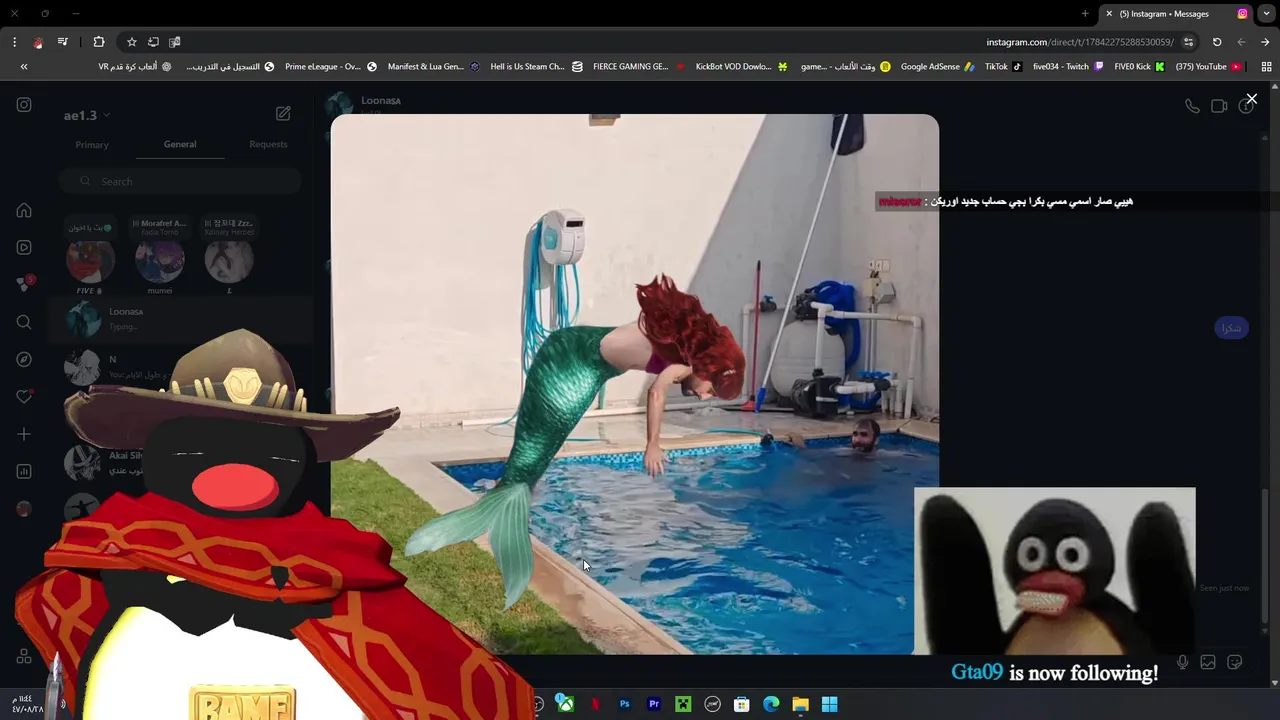Open the dashboard chart icon in sidebar
The width and height of the screenshot is (1280, 720).
pyautogui.click(x=24, y=471)
